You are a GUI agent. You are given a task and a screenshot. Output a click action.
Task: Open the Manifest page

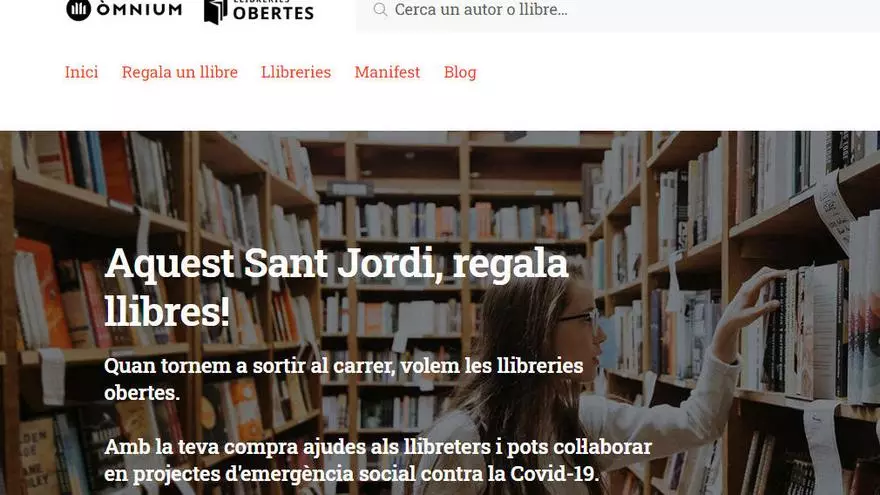387,72
